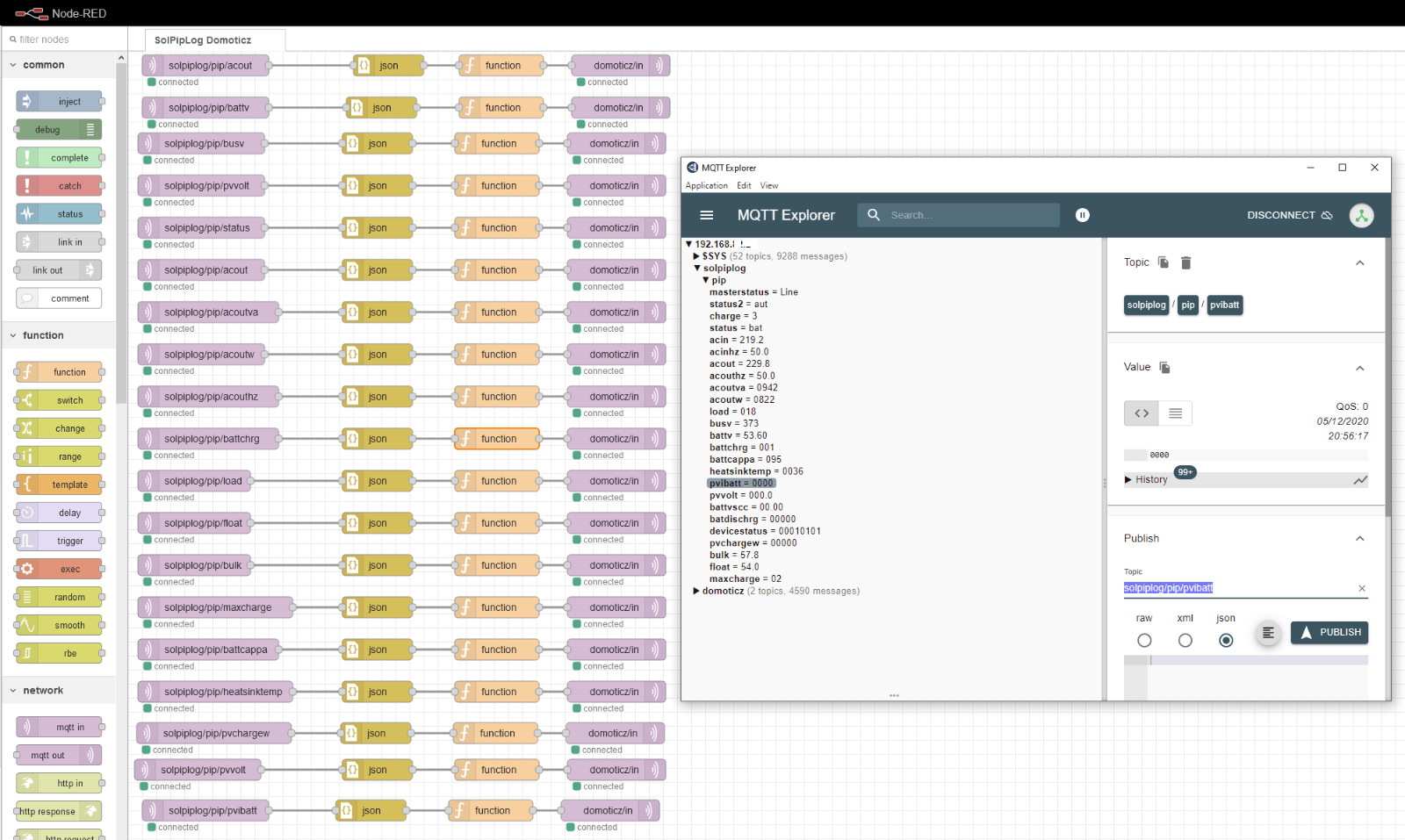Select the link out node
1405x840 pixels.
click(x=59, y=270)
